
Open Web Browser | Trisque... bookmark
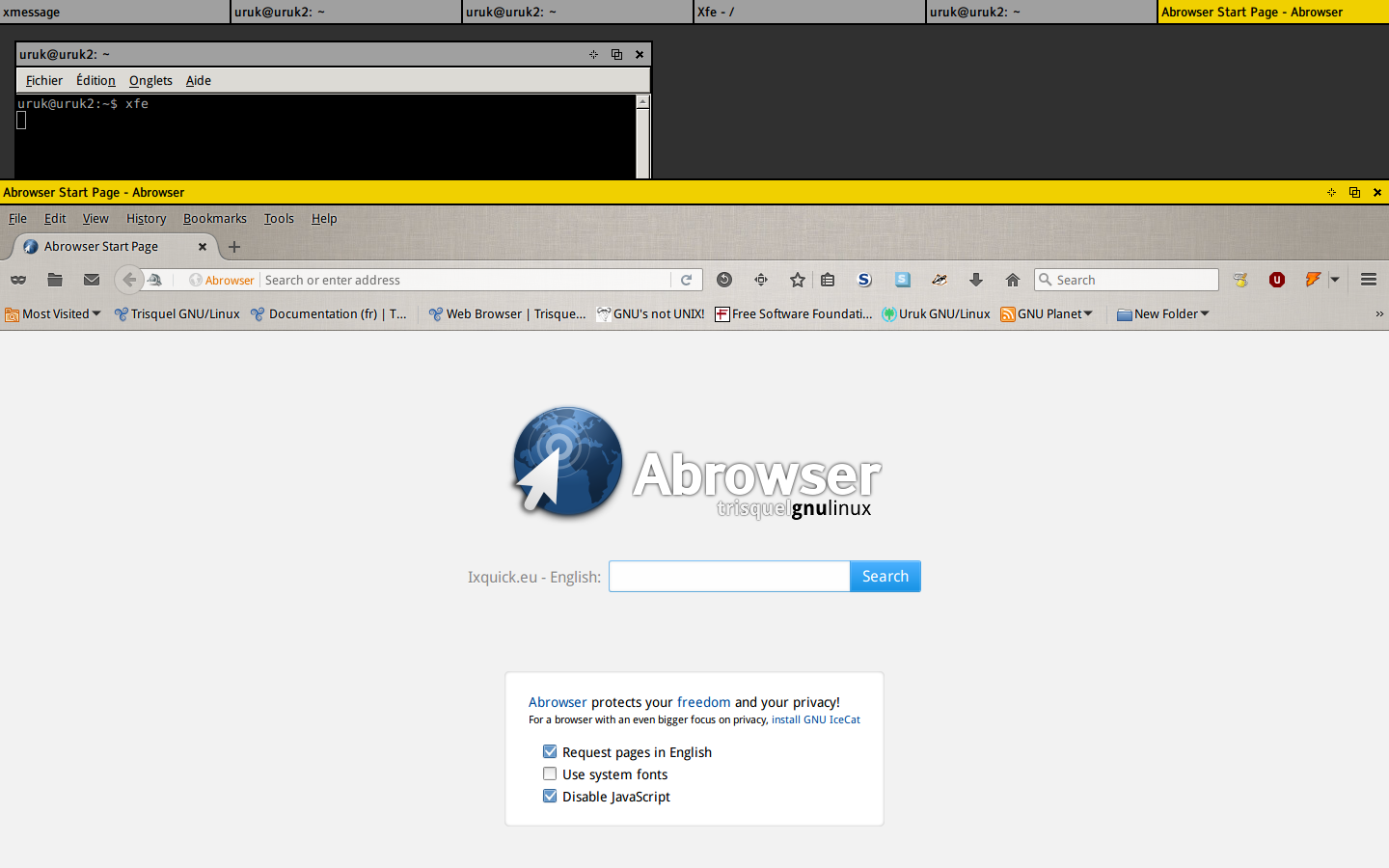507,313
